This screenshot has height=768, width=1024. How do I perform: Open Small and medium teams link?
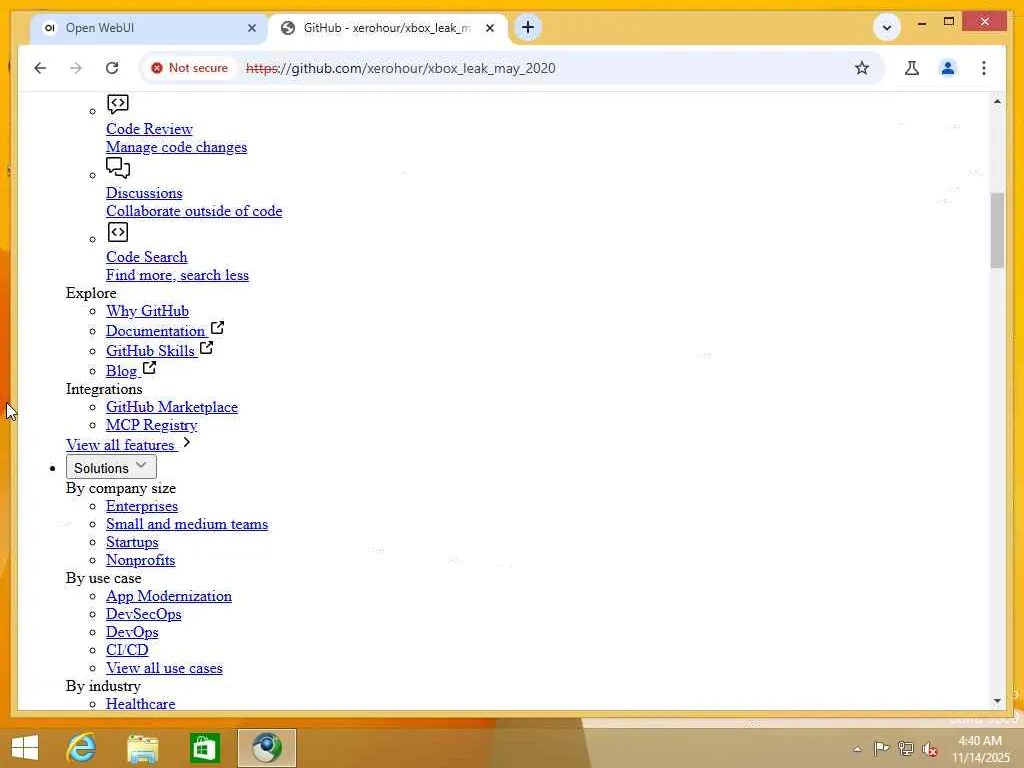(187, 524)
